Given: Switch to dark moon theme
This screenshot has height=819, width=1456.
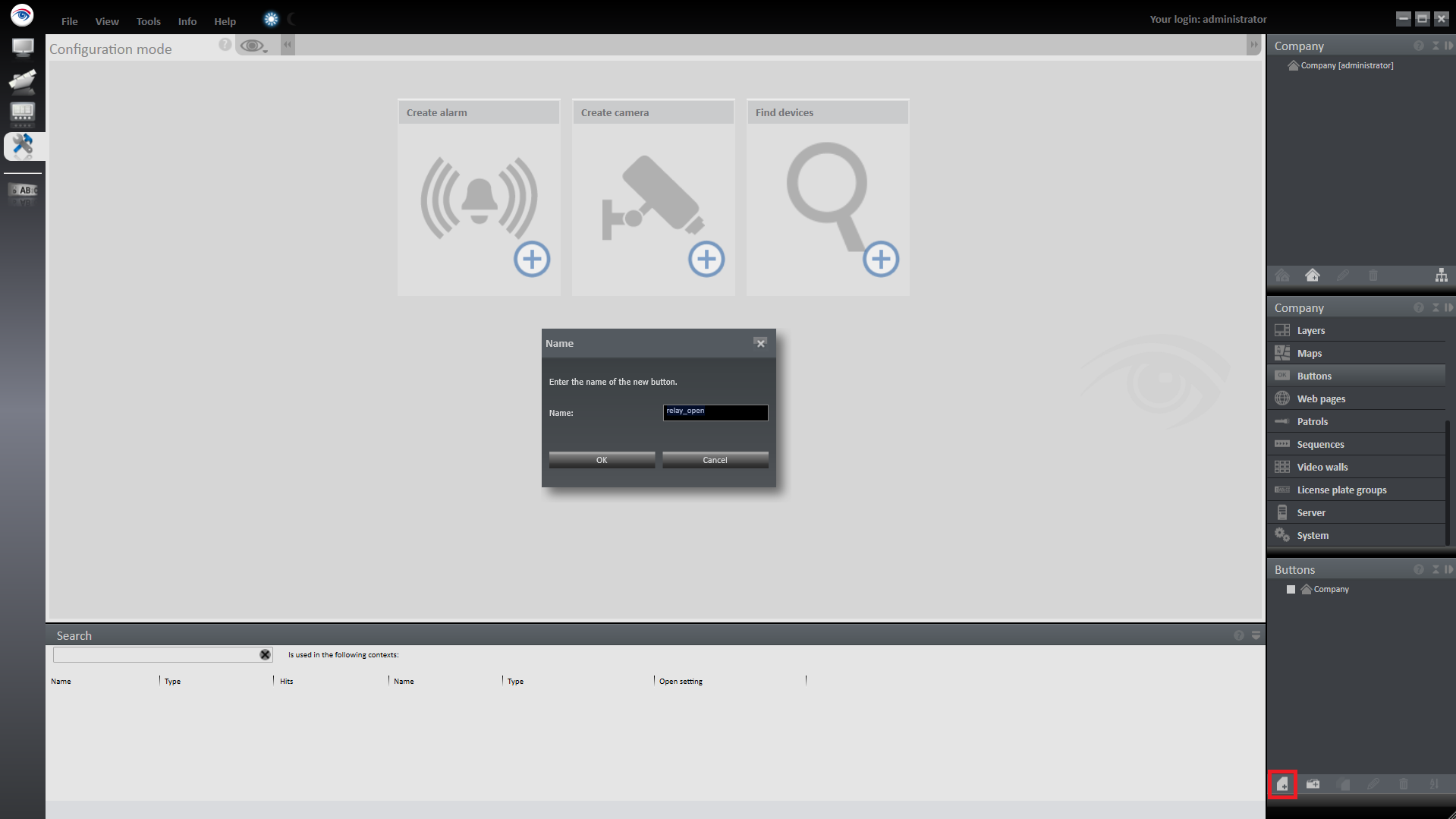Looking at the screenshot, I should point(292,20).
